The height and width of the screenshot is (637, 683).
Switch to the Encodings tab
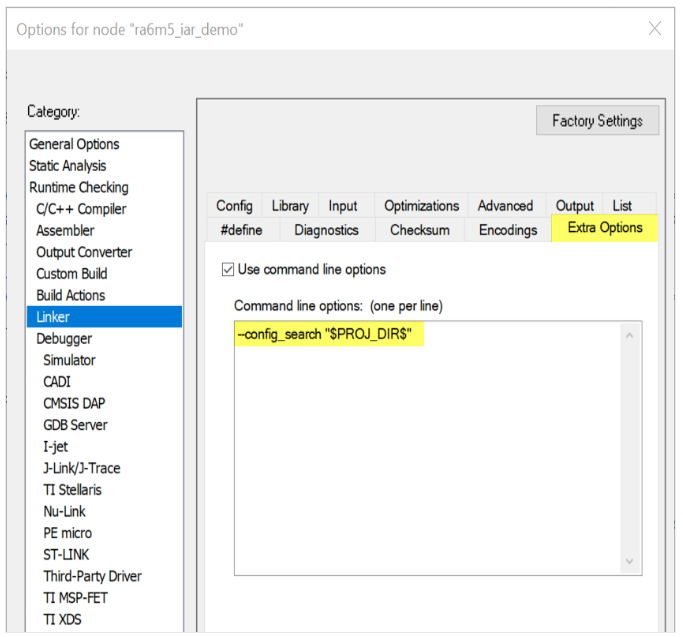[x=508, y=230]
